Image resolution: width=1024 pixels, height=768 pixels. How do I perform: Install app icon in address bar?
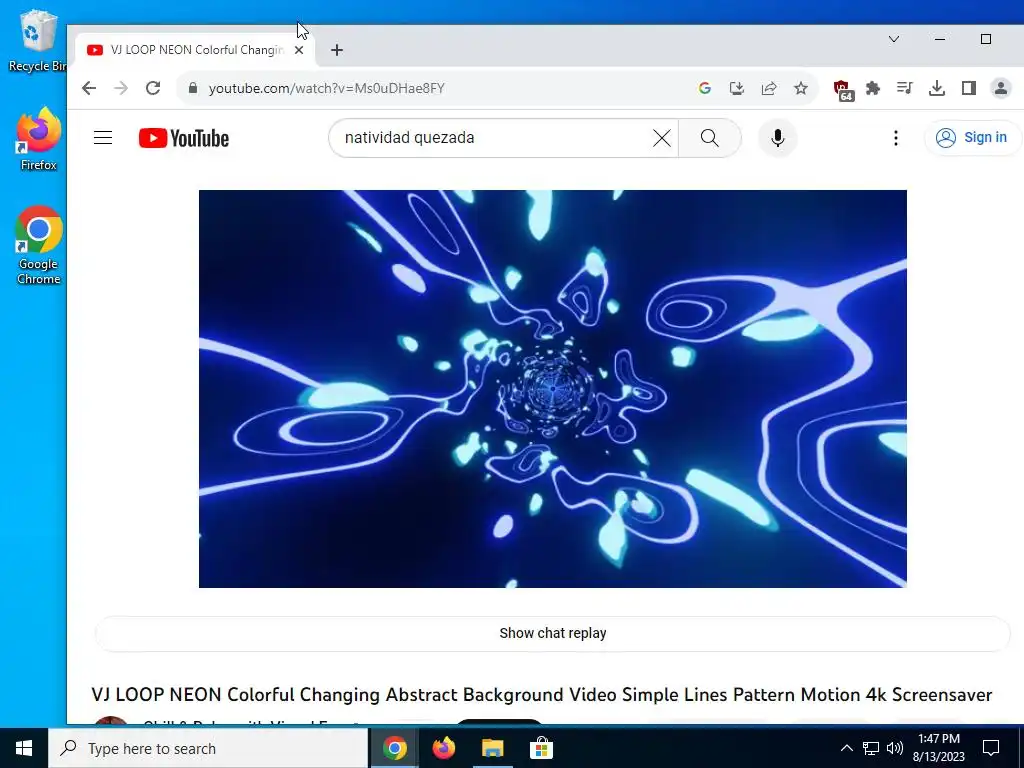click(737, 88)
